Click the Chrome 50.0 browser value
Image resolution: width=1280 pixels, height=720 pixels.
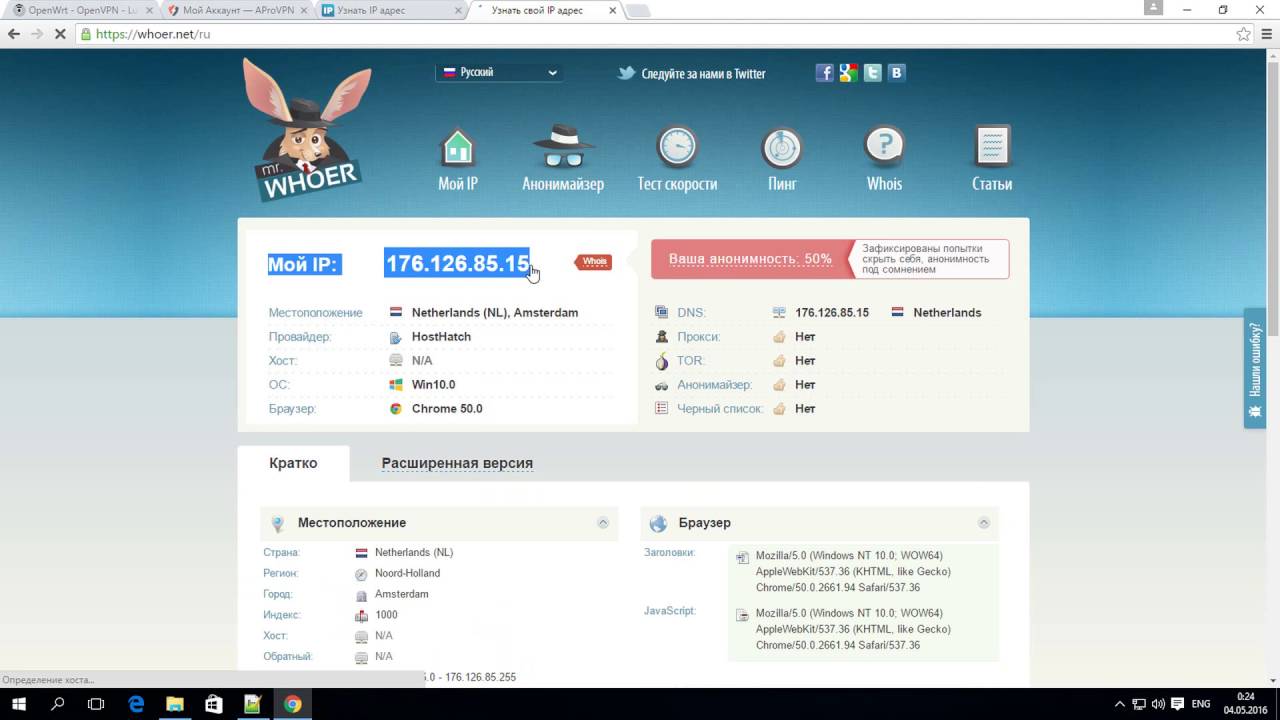[x=447, y=409]
